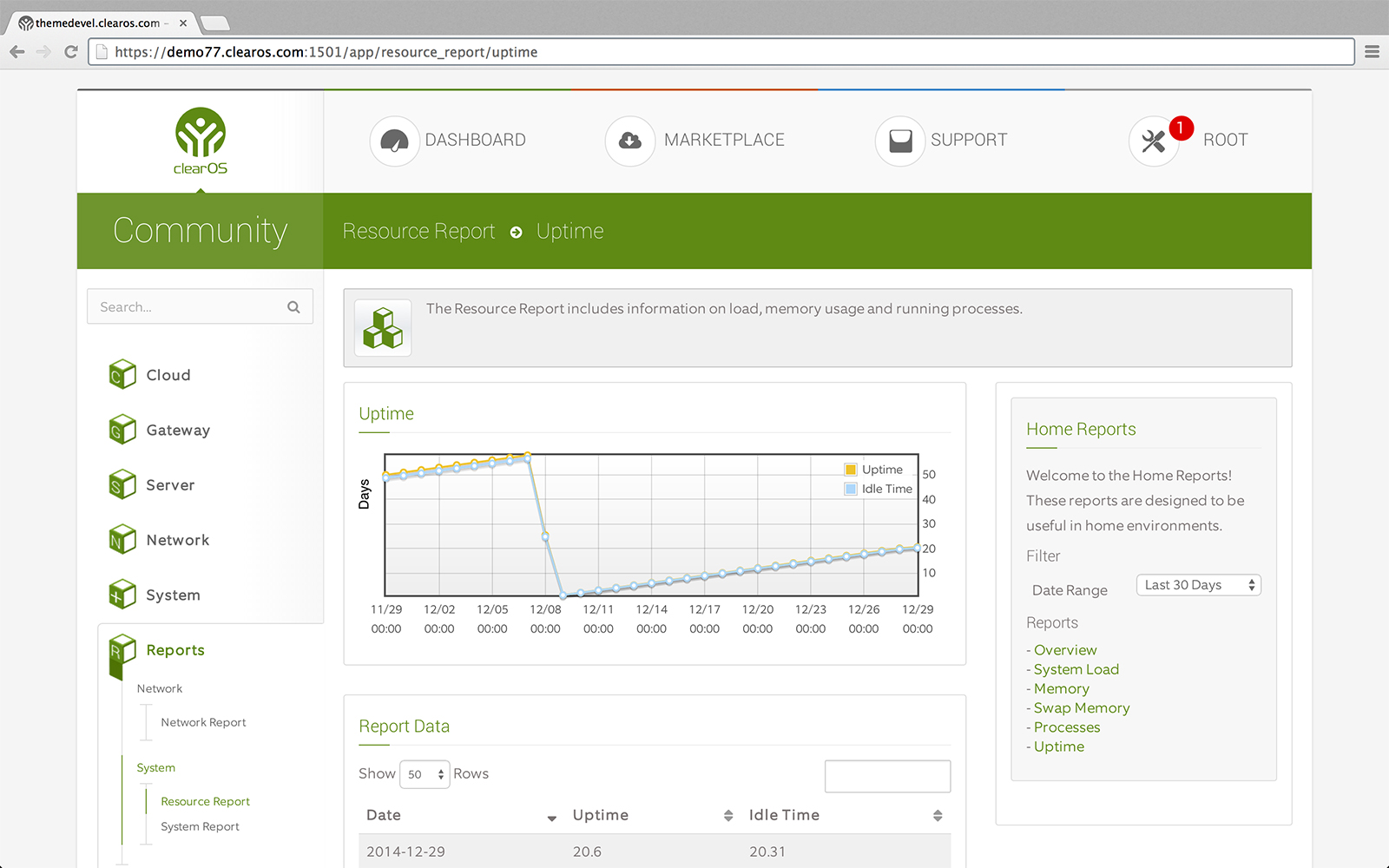The width and height of the screenshot is (1389, 868).
Task: Click the Resource Report stacked cubes icon
Action: 383,328
